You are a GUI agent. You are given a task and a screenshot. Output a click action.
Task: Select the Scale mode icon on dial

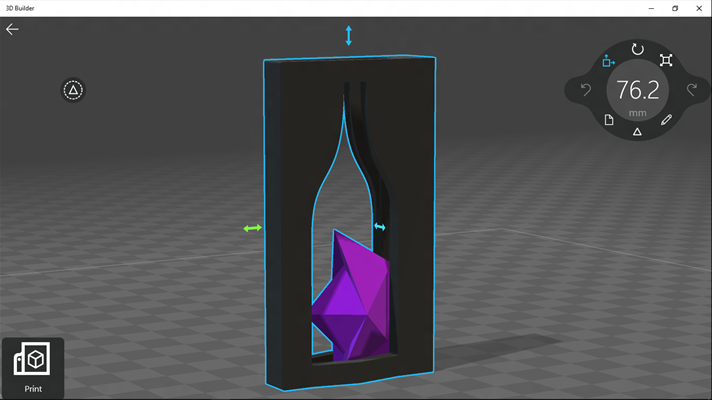click(666, 60)
